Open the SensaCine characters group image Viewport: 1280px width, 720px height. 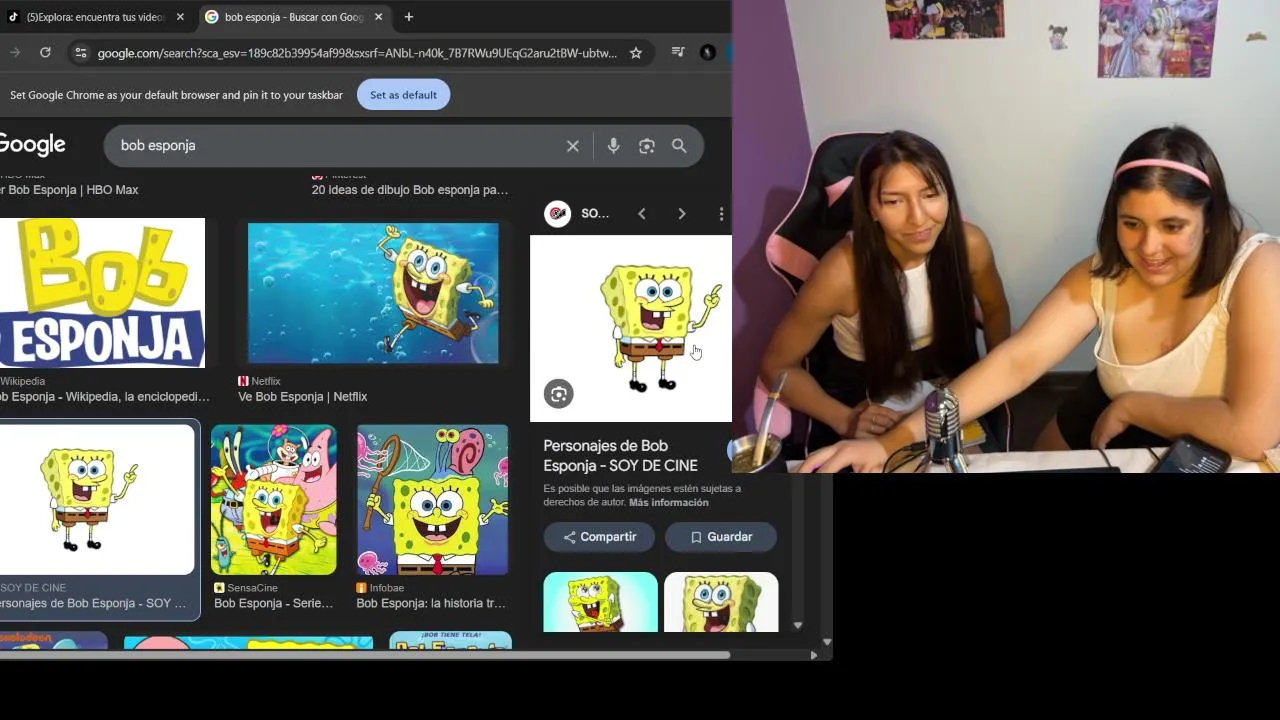[x=274, y=499]
